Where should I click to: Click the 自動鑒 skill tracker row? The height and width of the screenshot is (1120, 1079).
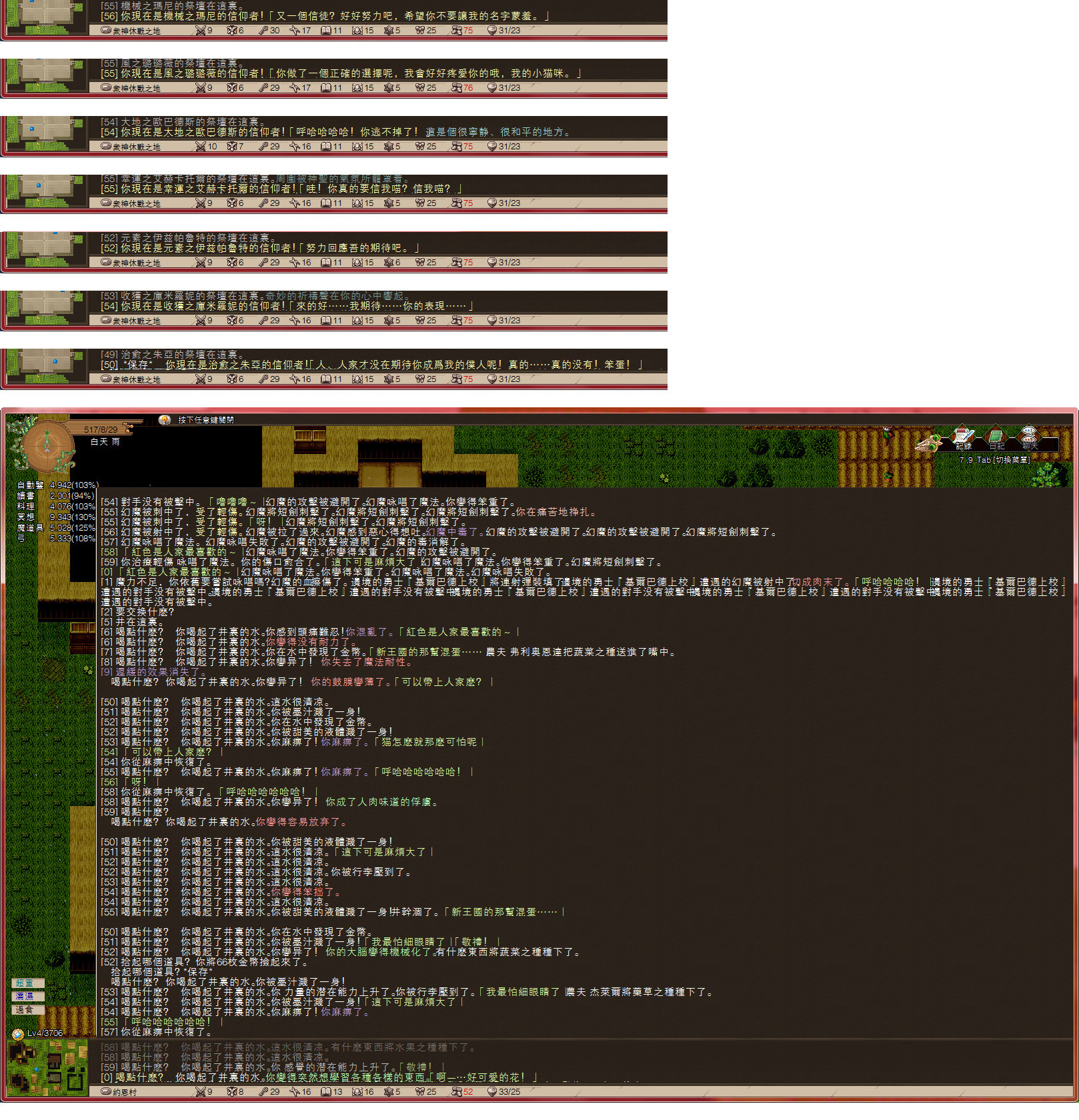click(x=57, y=485)
